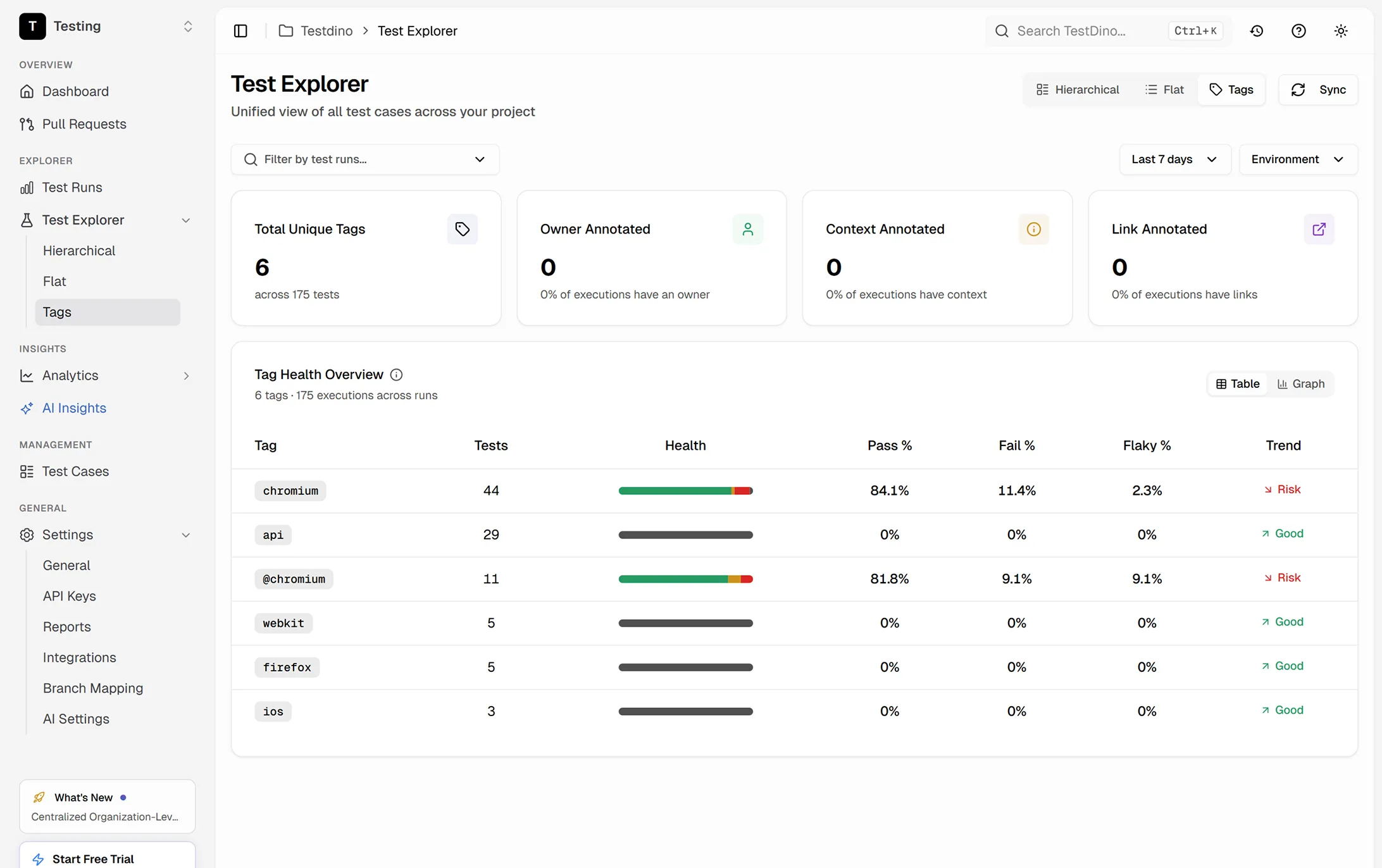Collapse the Test Explorer sidebar section
The width and height of the screenshot is (1382, 868).
click(x=186, y=220)
